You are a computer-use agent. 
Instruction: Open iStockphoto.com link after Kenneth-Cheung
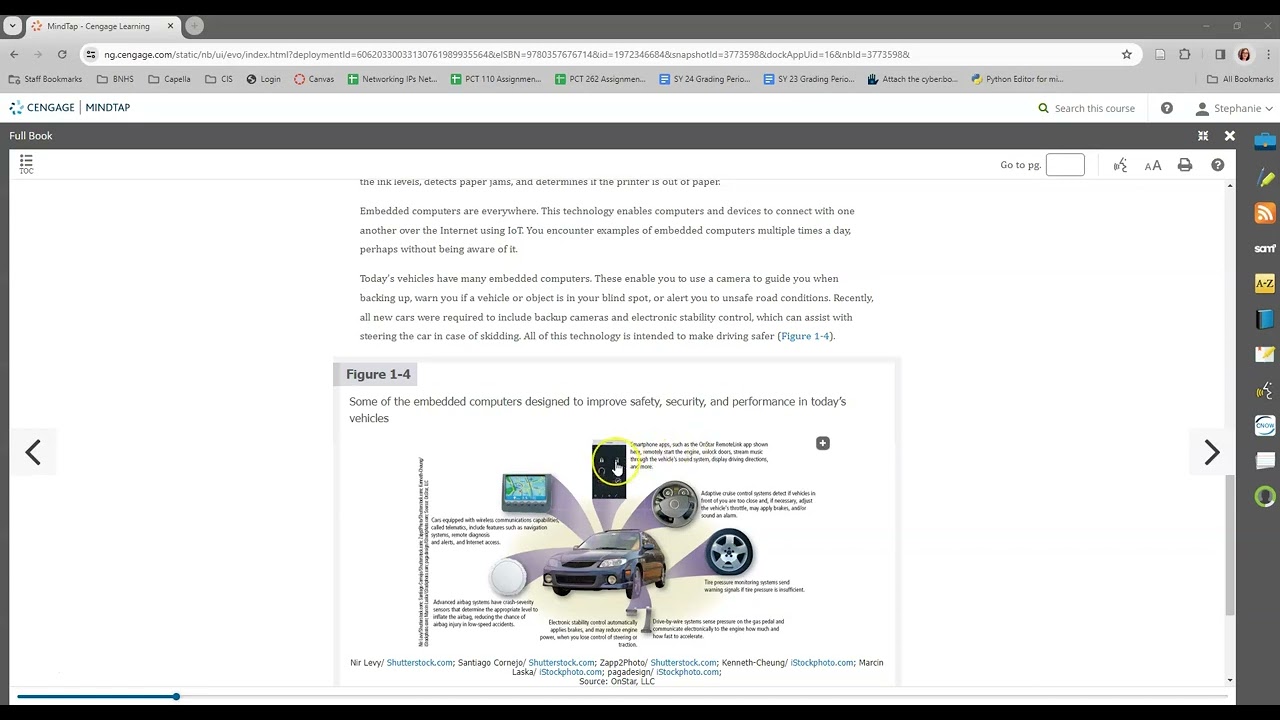(822, 663)
